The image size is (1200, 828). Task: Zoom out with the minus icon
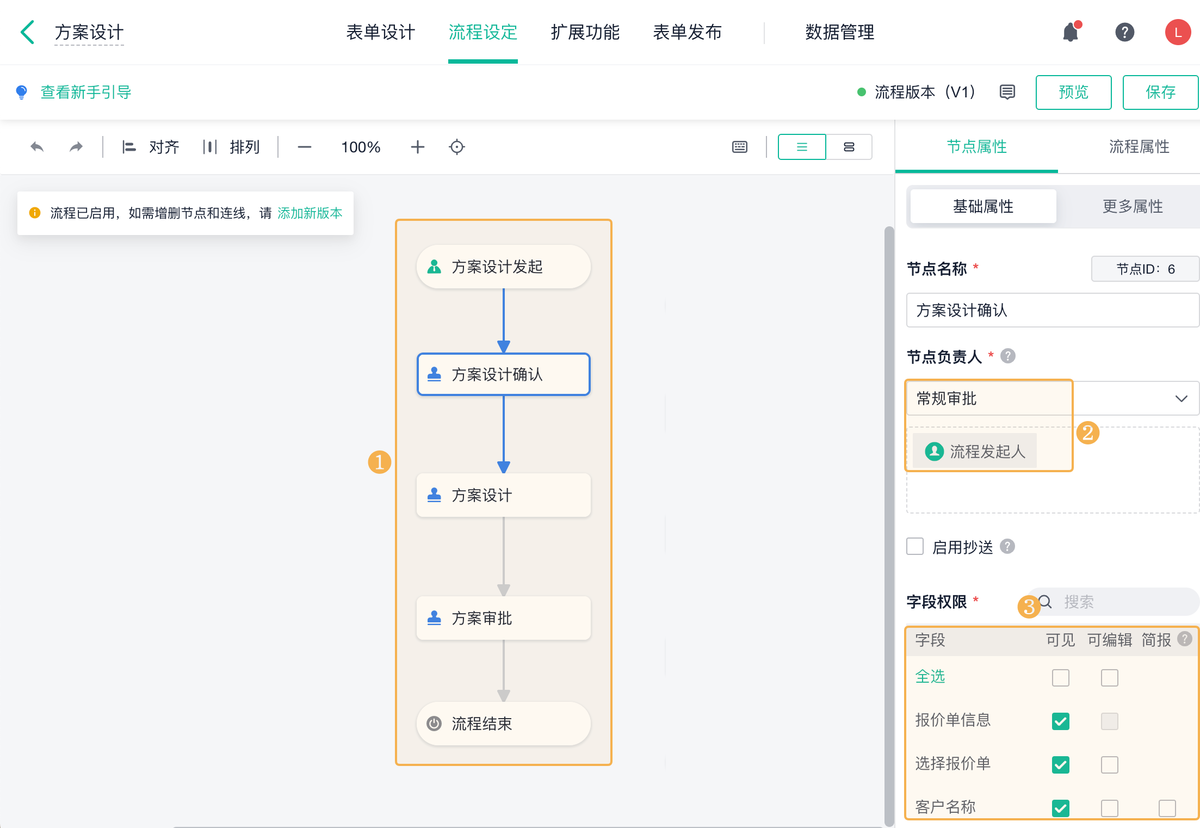click(305, 147)
